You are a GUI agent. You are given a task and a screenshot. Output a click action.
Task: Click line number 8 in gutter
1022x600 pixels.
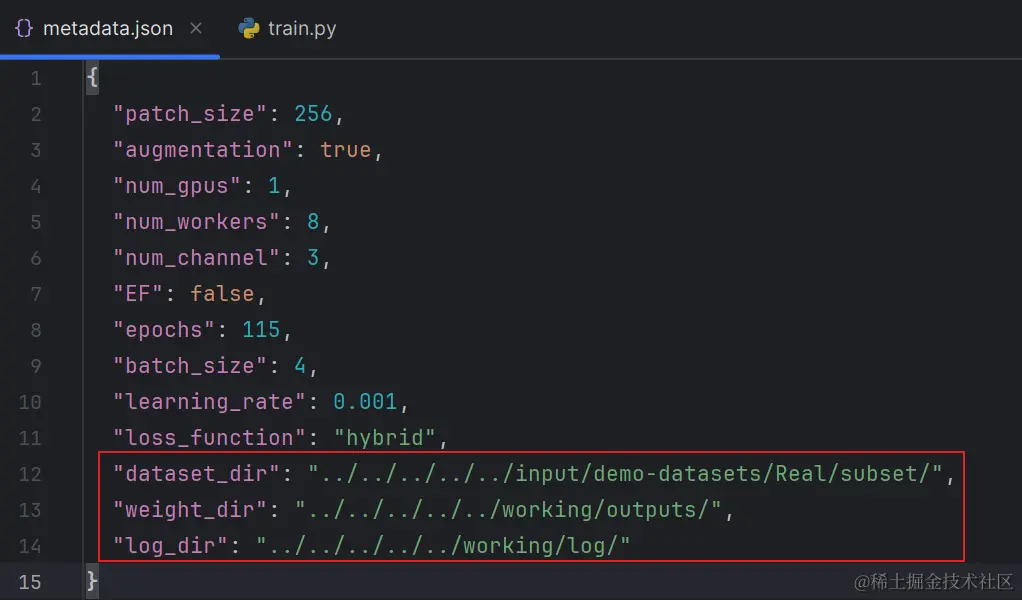click(x=36, y=330)
